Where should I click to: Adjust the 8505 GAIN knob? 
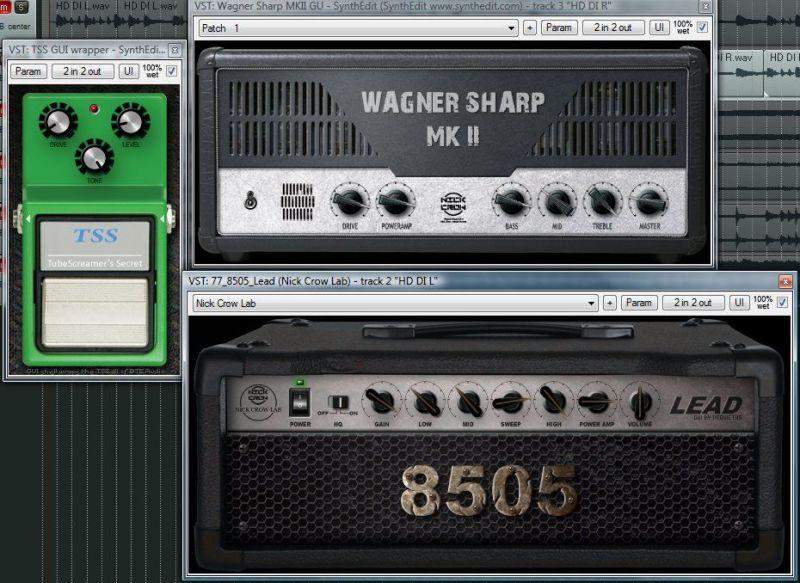point(381,402)
